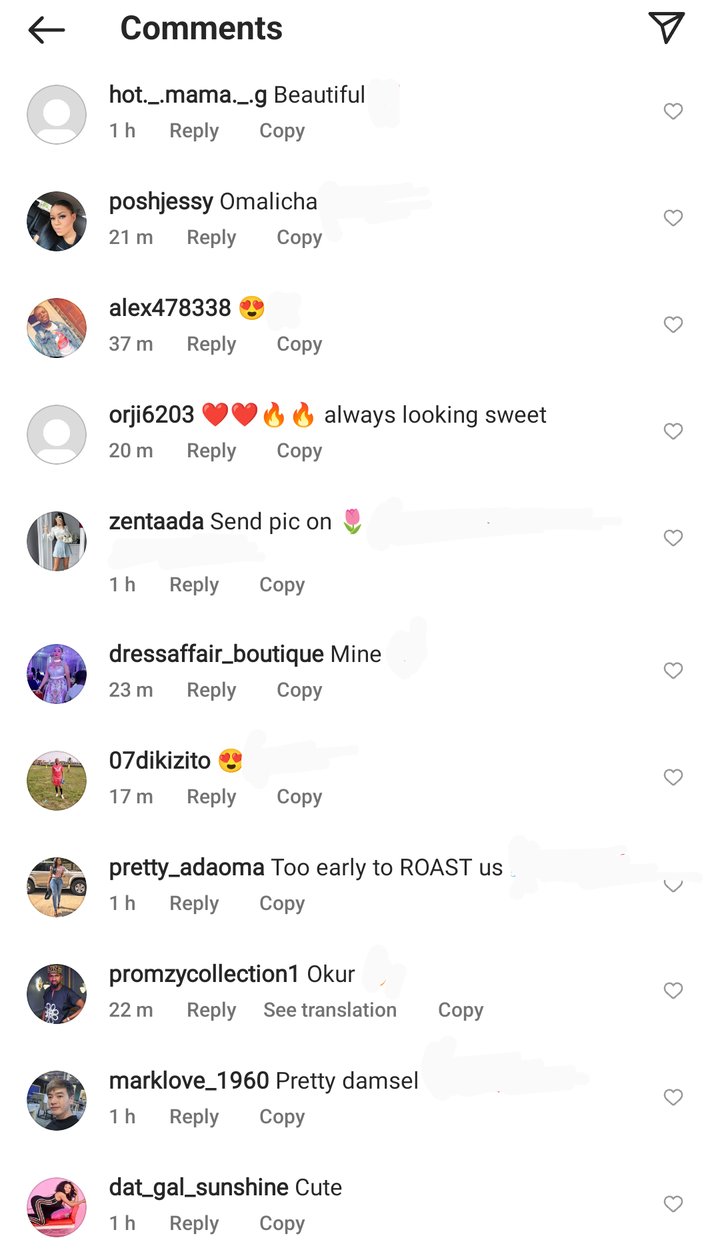Screen dimensions: 720x1248
Task: Toggle heart on orji6203's comment
Action: pyautogui.click(x=673, y=431)
